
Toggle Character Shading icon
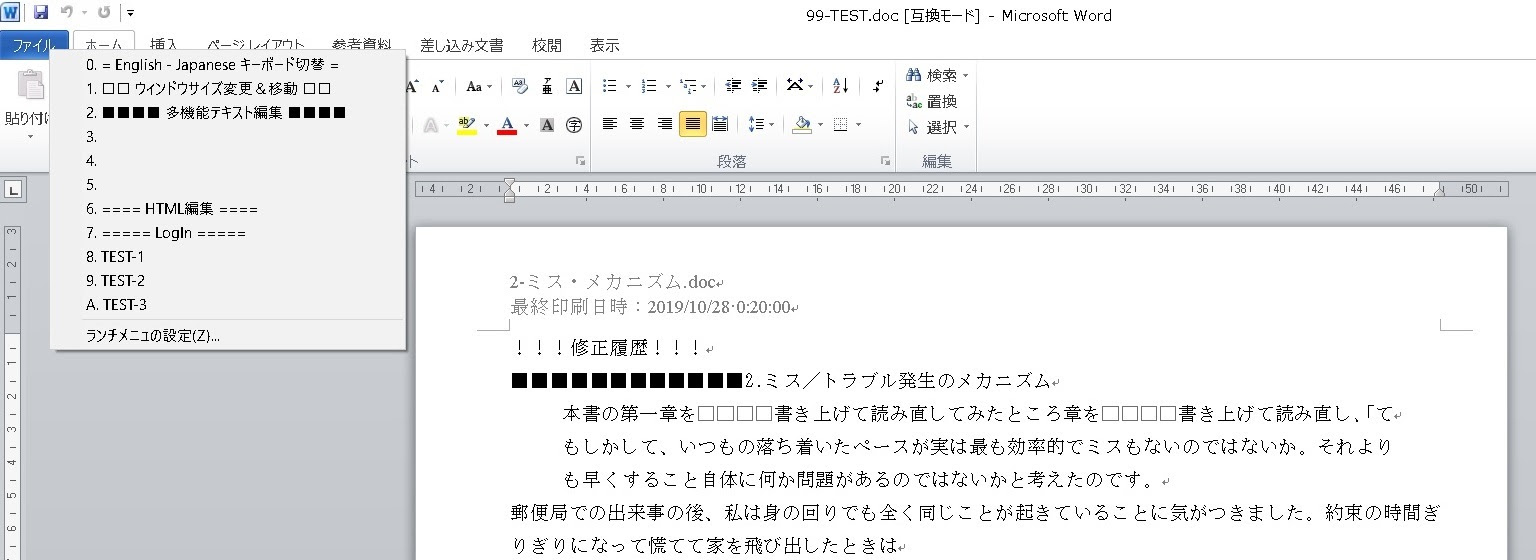(x=547, y=125)
